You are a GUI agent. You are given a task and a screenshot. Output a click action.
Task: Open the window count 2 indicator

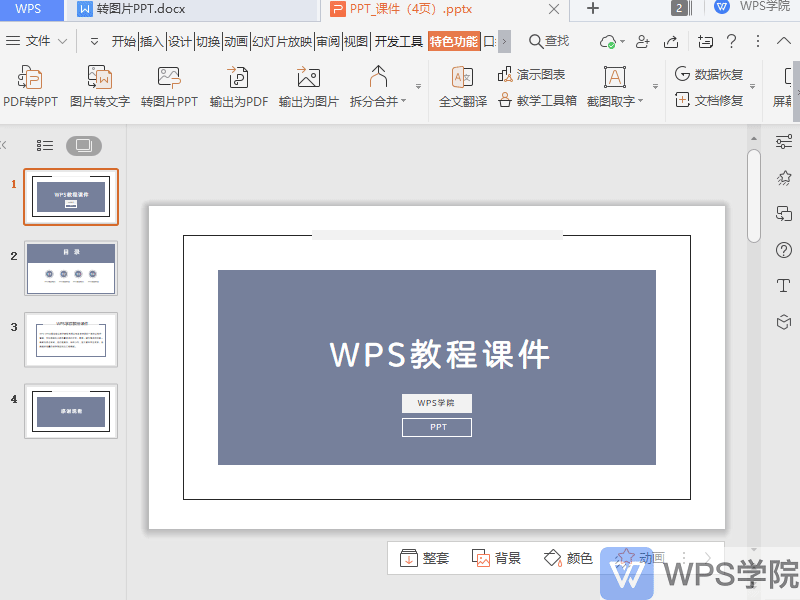tap(681, 8)
